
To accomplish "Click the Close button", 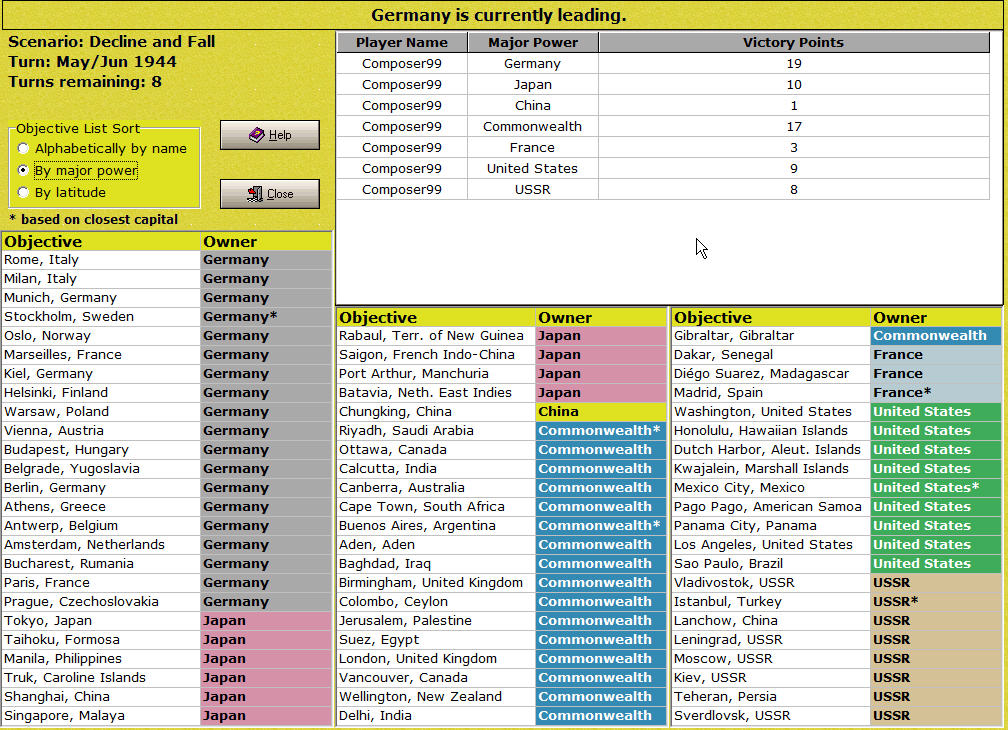I will coord(269,193).
